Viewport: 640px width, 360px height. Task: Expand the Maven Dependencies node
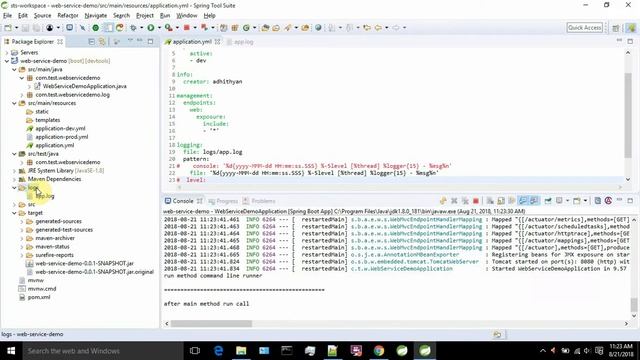(14, 179)
